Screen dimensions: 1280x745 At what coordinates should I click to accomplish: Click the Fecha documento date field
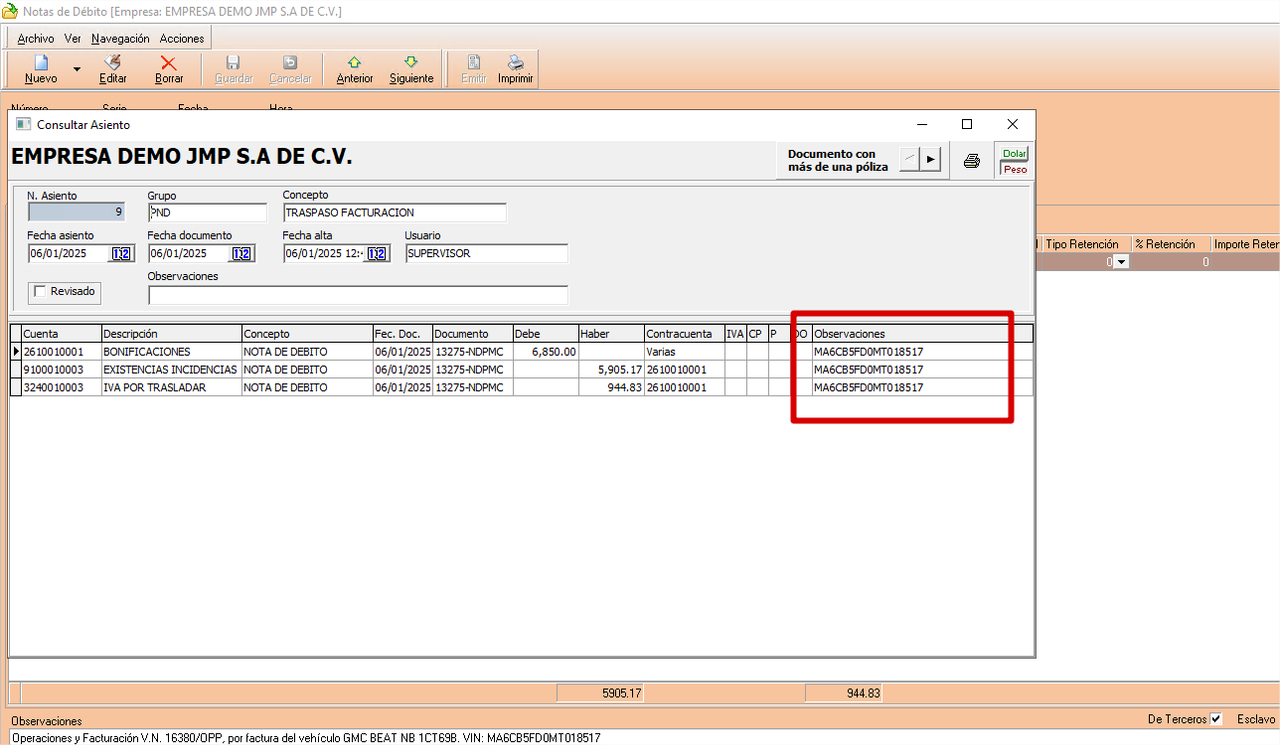[x=190, y=254]
